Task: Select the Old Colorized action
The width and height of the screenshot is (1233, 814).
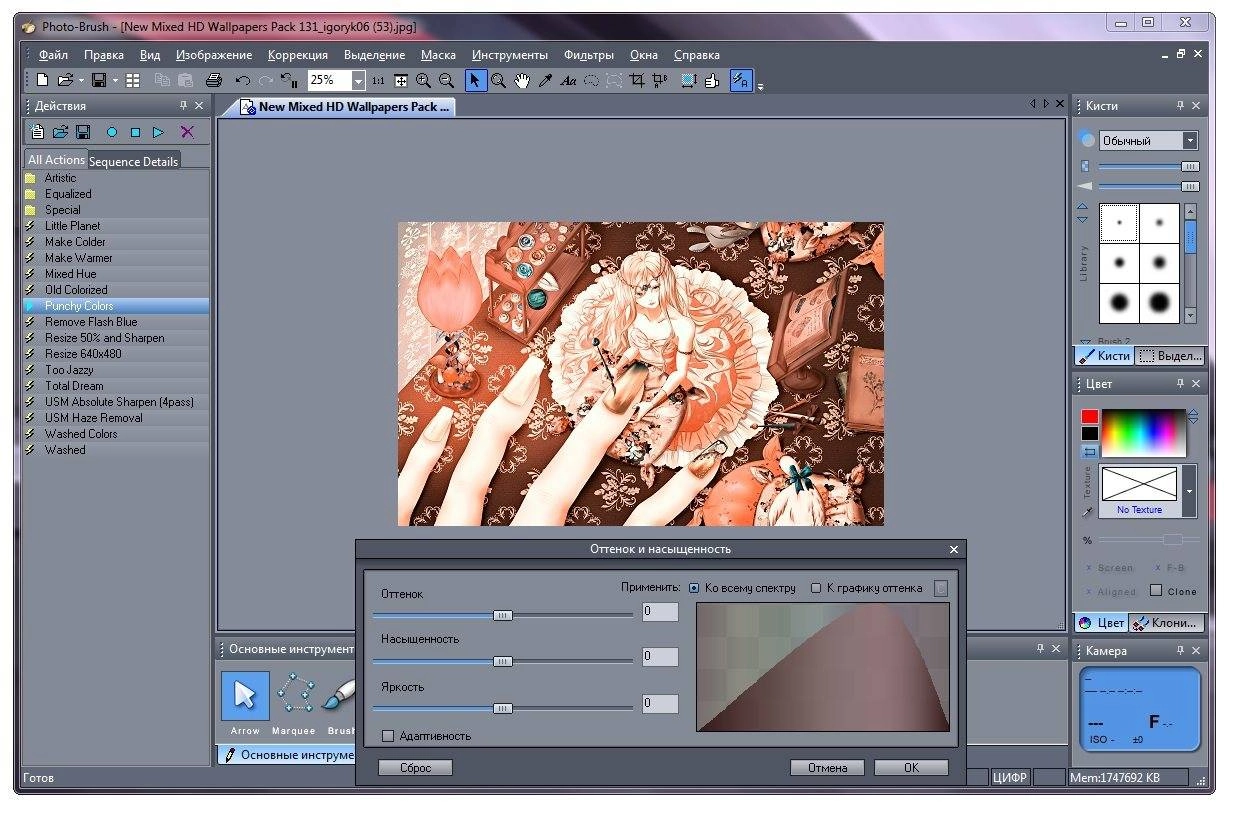Action: (116, 290)
